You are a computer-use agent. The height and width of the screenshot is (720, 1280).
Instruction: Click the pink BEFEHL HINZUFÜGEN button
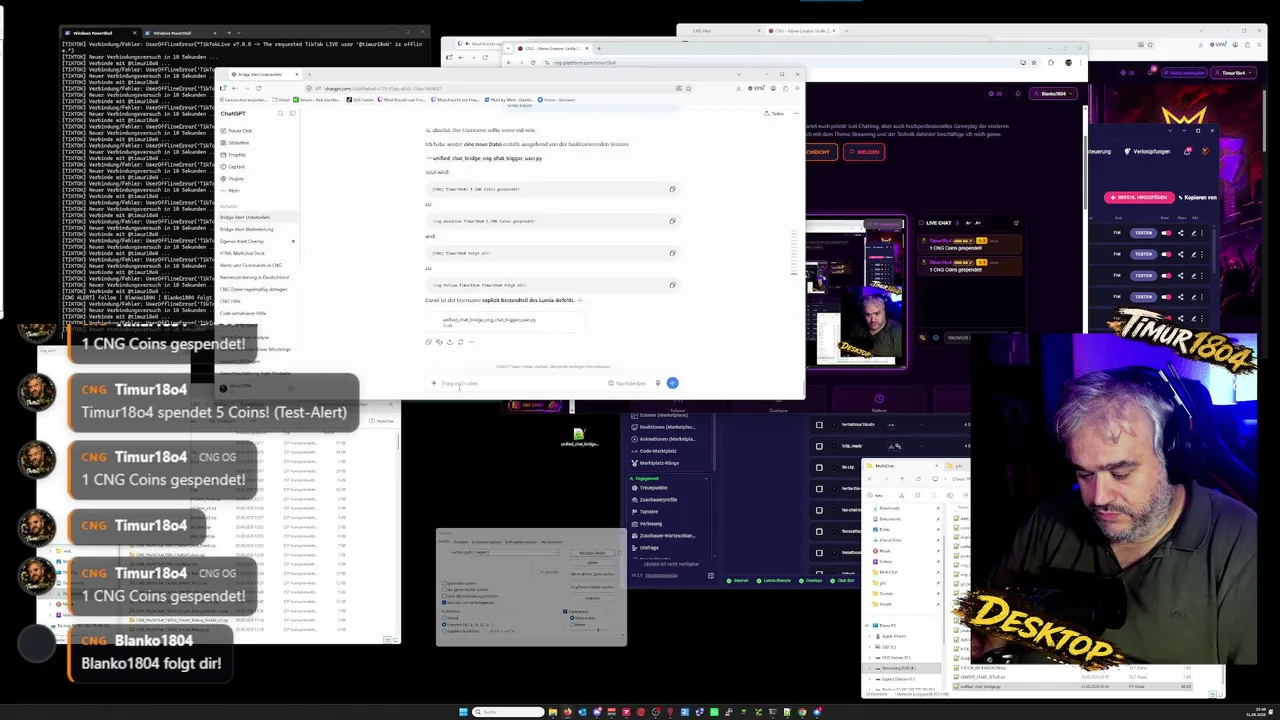click(1140, 197)
